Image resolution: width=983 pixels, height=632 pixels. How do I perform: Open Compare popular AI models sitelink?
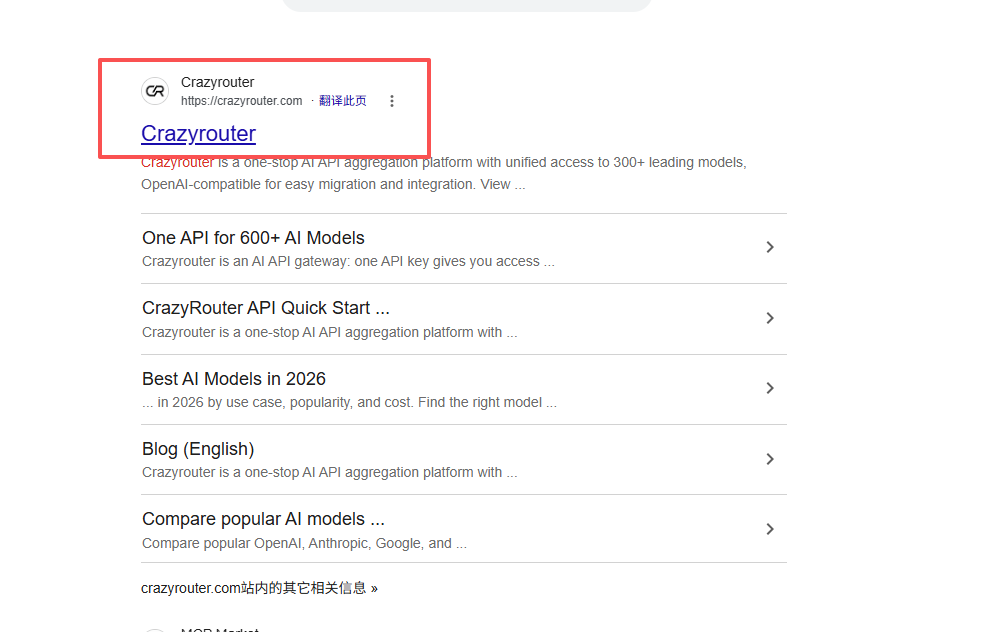(263, 519)
